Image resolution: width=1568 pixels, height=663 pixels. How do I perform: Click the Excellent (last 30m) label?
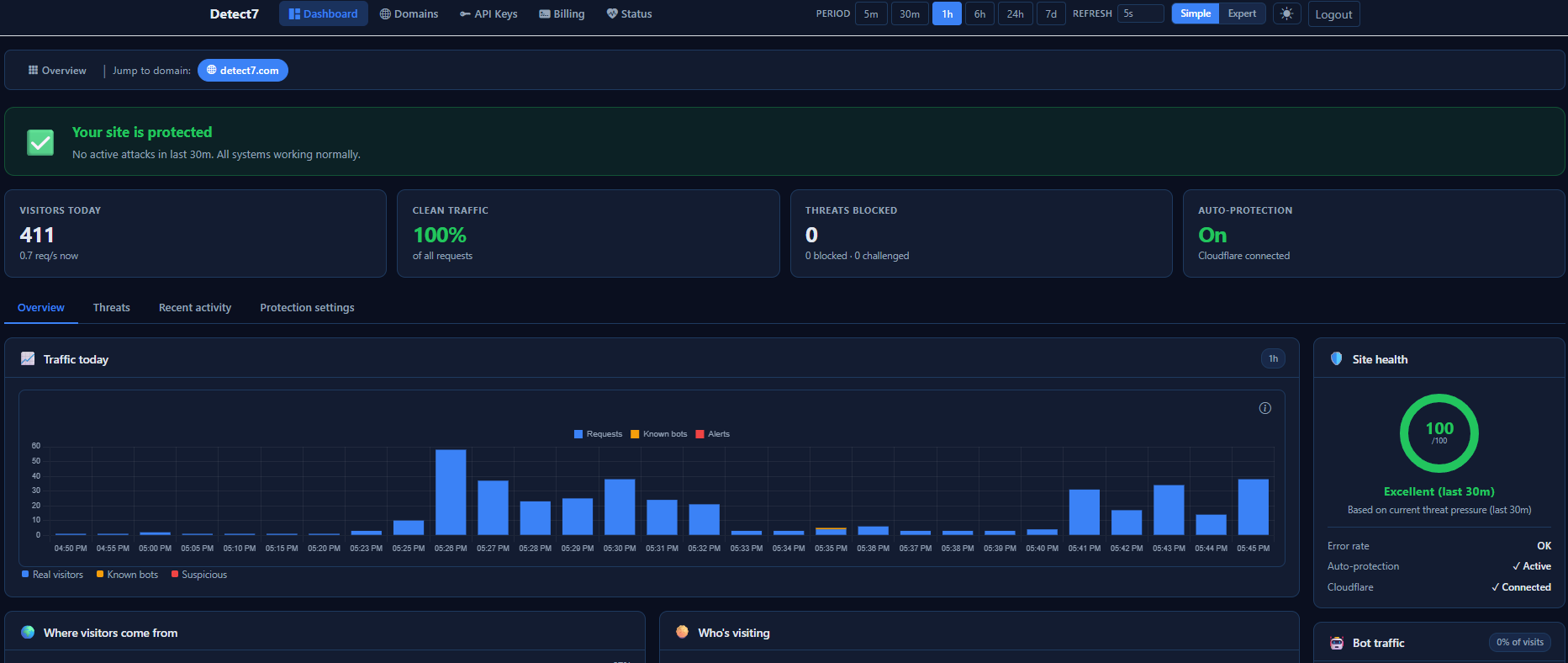1439,491
